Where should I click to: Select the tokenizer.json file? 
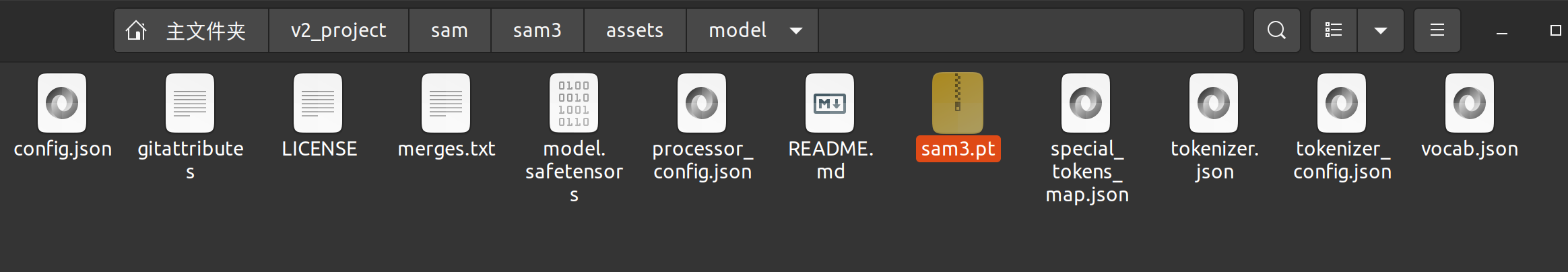[x=1214, y=103]
